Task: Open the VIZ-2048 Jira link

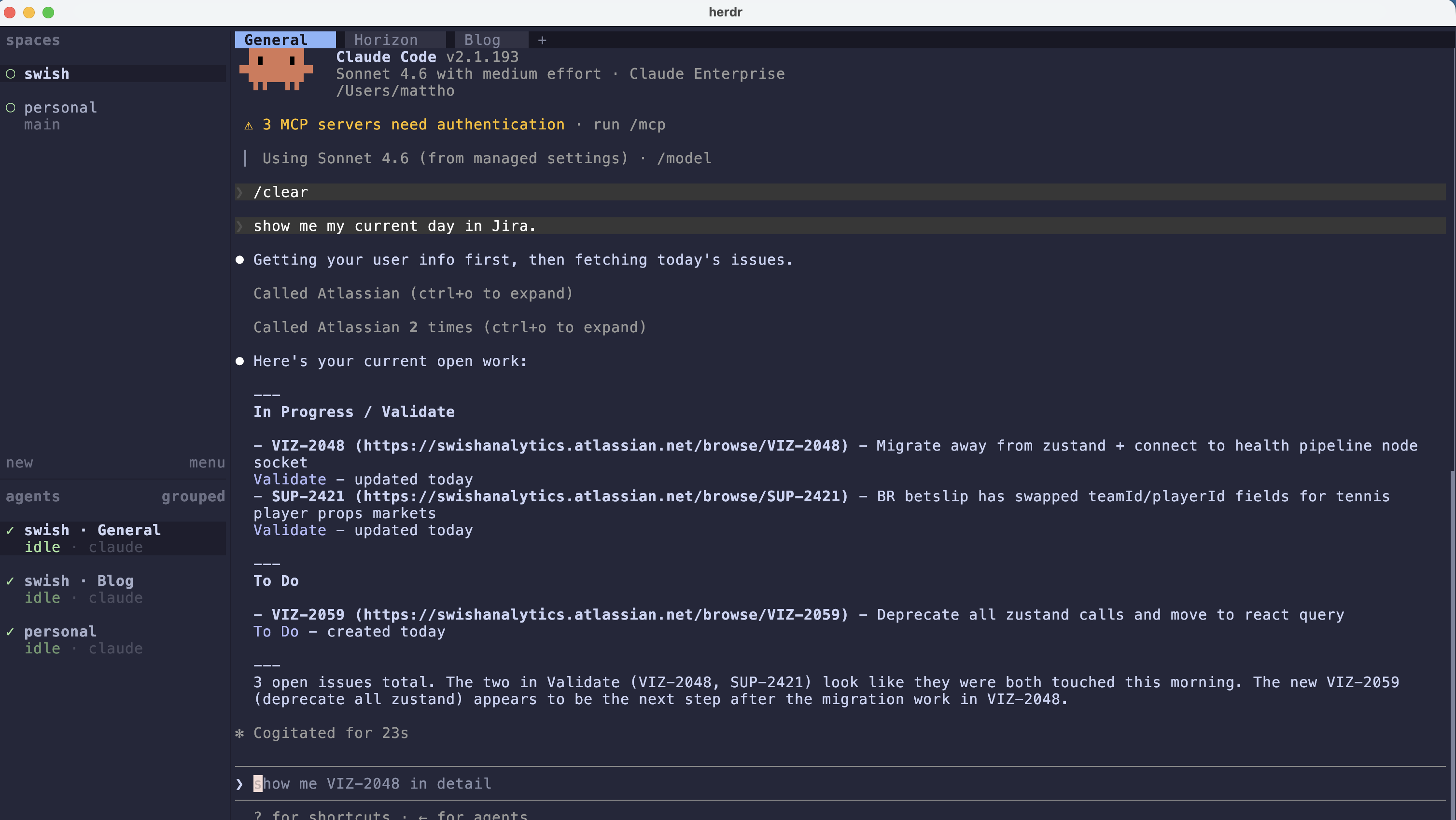Action: (x=602, y=446)
